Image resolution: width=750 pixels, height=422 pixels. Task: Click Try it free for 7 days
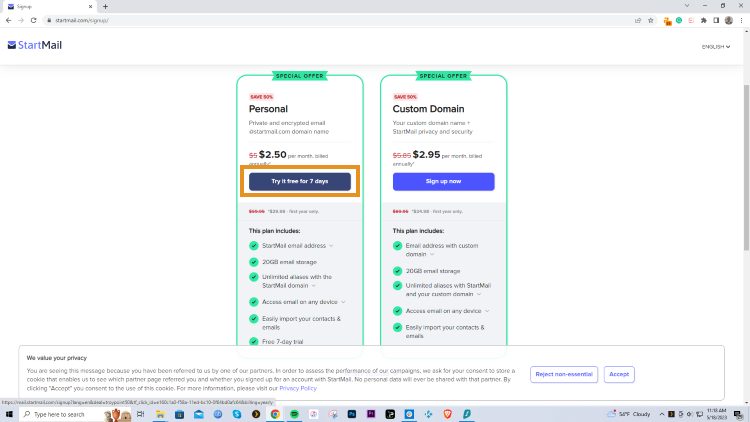pos(300,181)
